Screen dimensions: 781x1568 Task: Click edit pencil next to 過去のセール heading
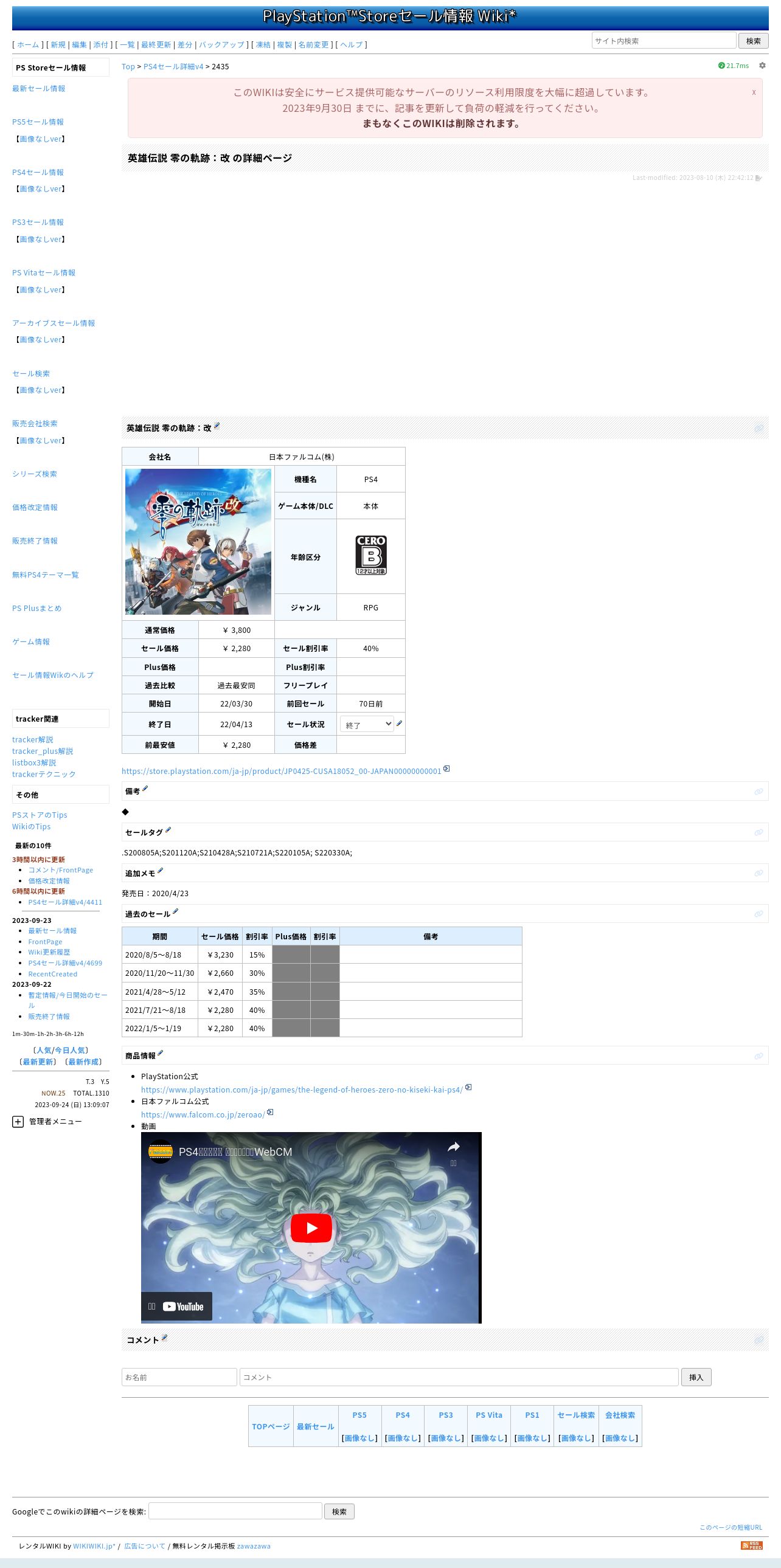[x=175, y=912]
